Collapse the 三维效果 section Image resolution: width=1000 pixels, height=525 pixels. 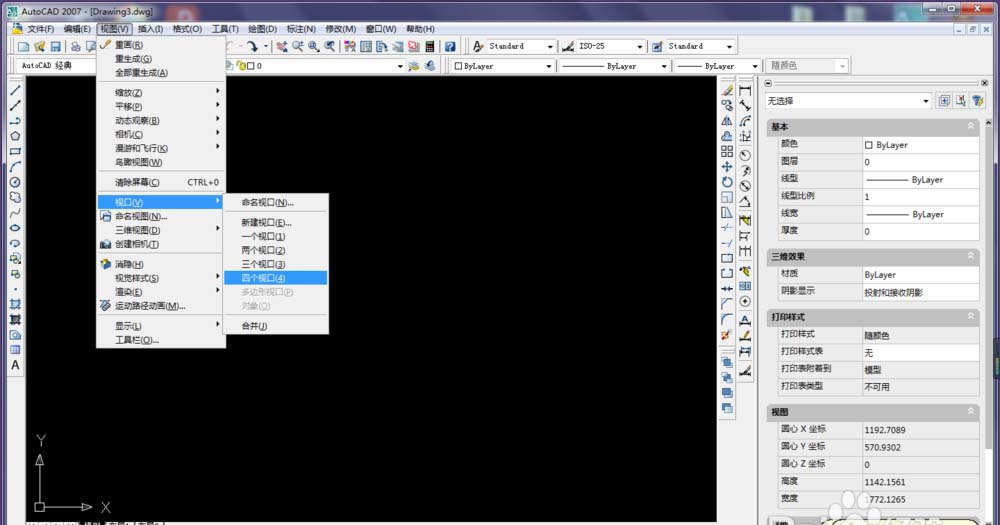(x=970, y=256)
